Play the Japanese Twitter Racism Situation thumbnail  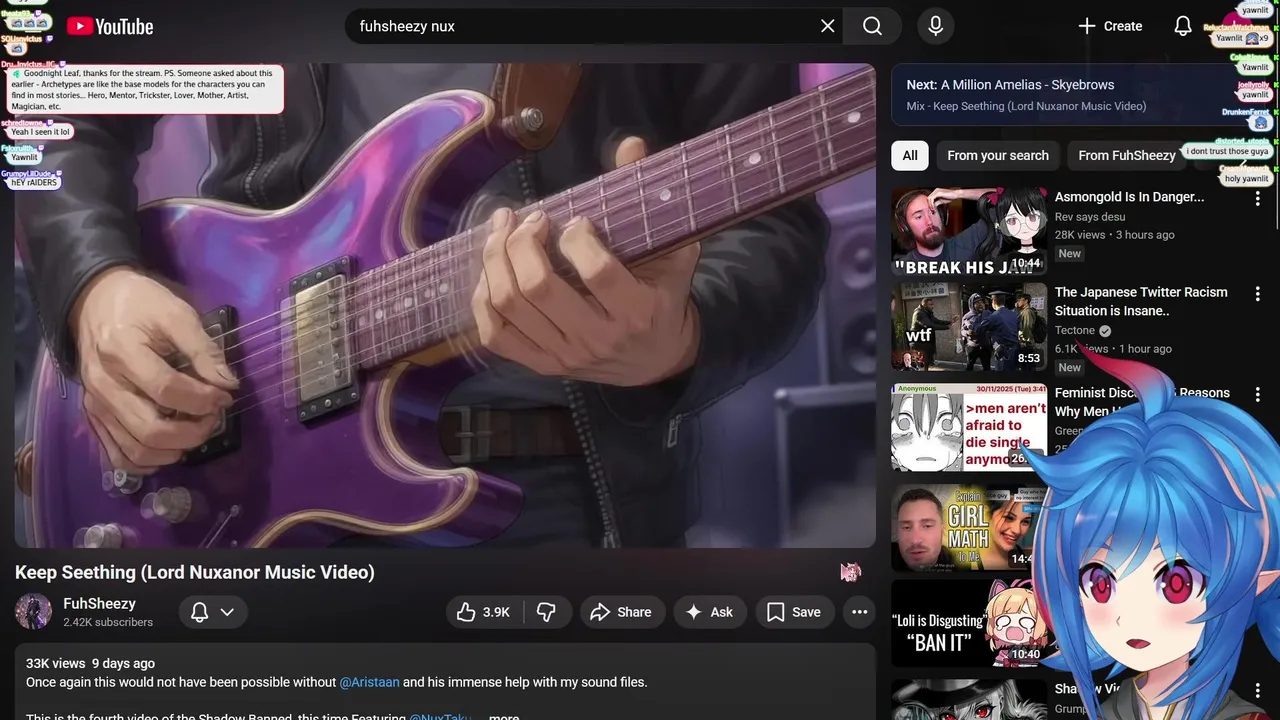(969, 327)
